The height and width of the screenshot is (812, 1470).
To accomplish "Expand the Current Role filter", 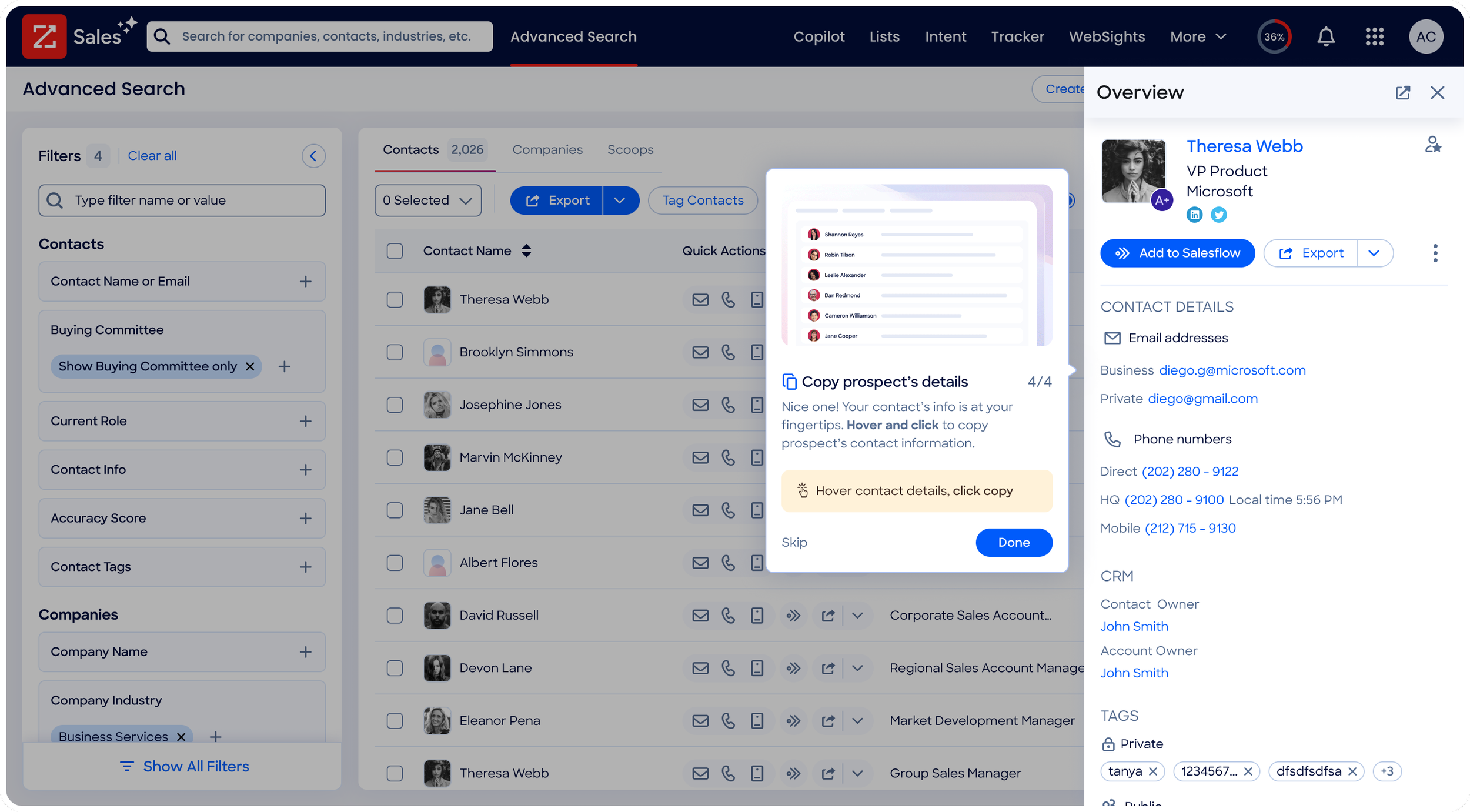I will click(305, 421).
